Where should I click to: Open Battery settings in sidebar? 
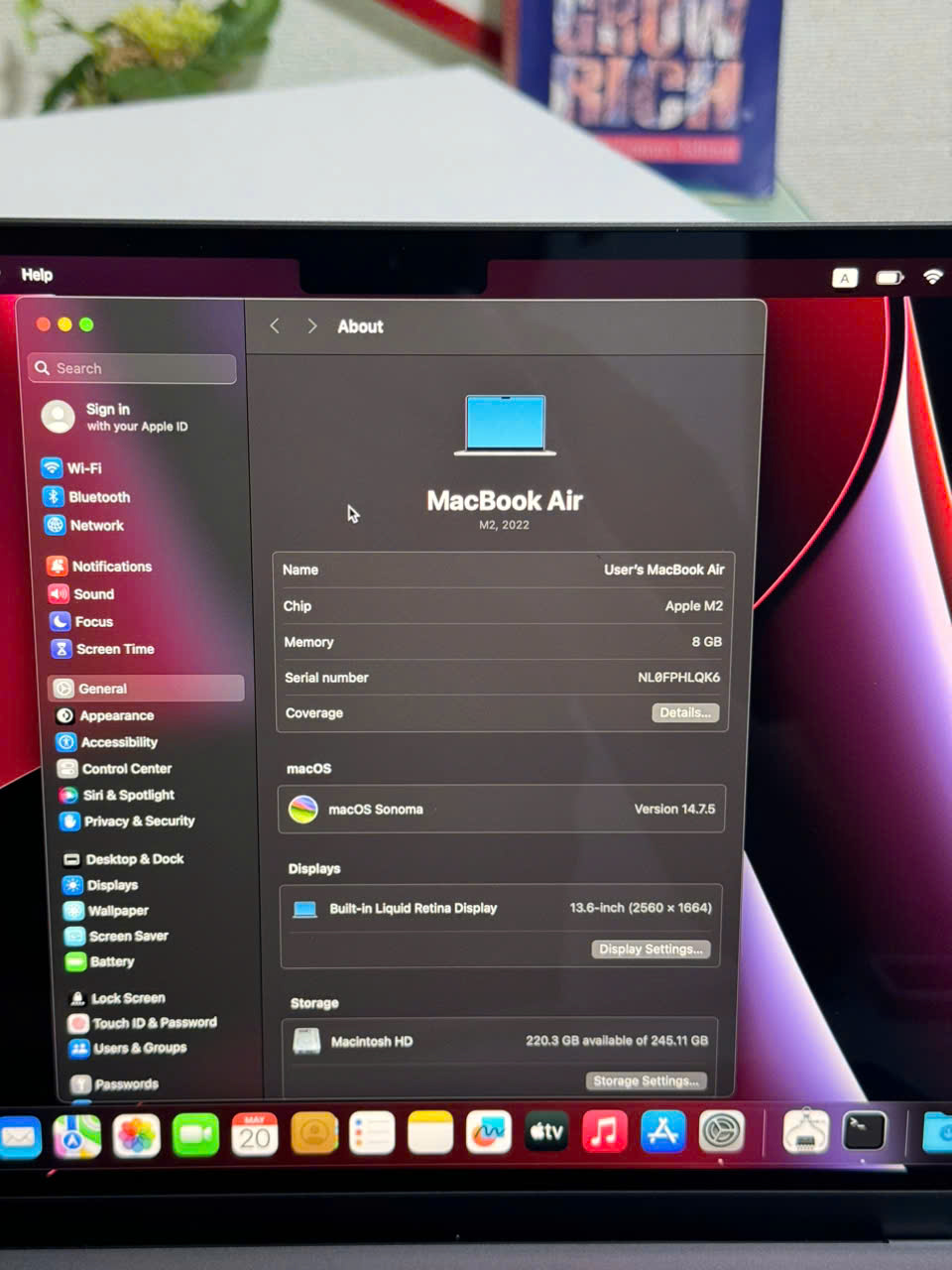click(99, 960)
